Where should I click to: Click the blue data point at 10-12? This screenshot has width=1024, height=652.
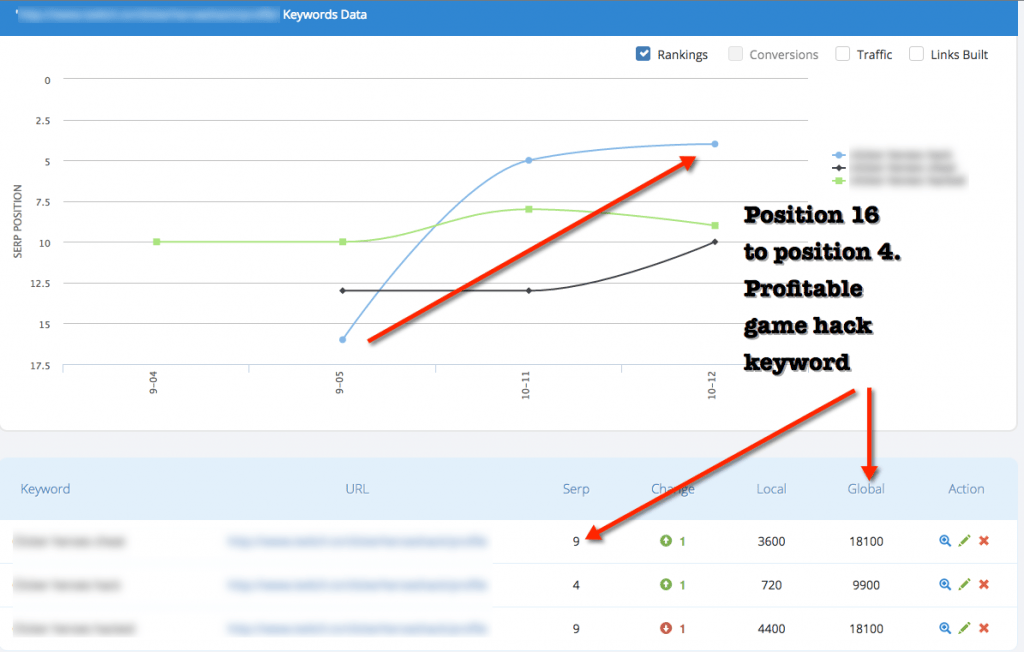pyautogui.click(x=714, y=144)
